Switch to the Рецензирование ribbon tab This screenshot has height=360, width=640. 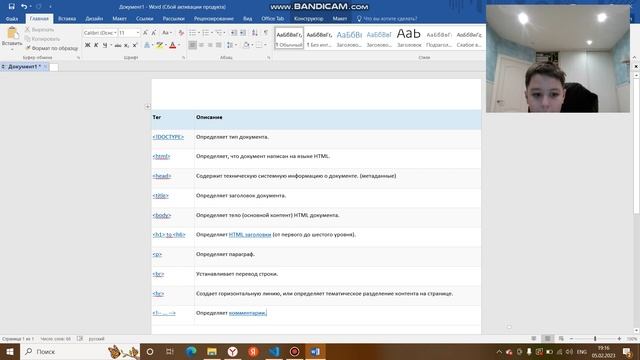click(x=213, y=18)
